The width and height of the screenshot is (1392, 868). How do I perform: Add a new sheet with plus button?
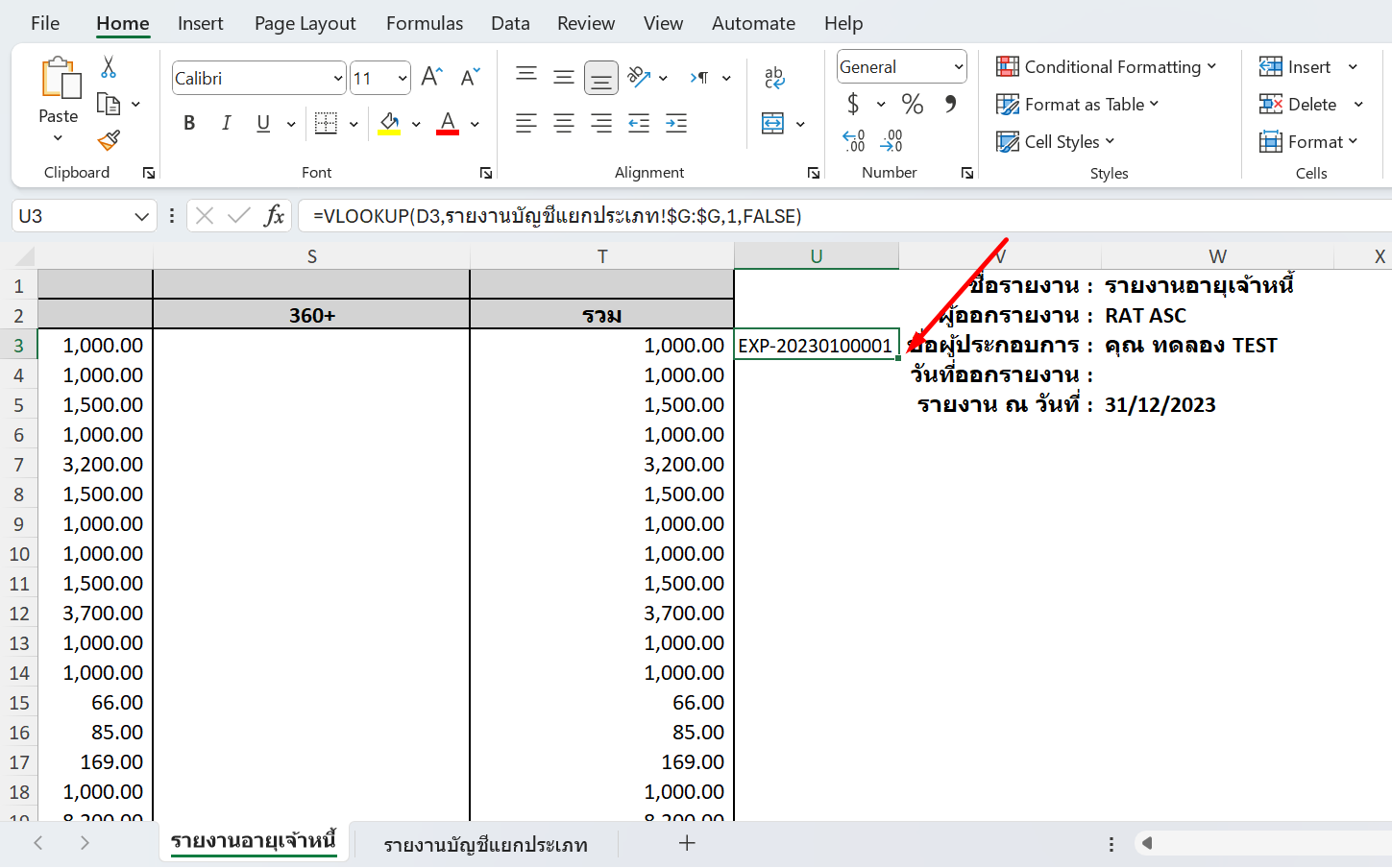pos(687,843)
